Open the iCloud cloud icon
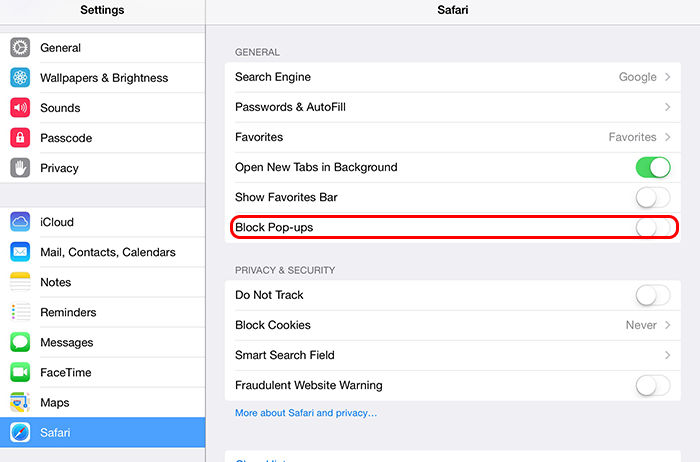The image size is (700, 462). point(20,222)
